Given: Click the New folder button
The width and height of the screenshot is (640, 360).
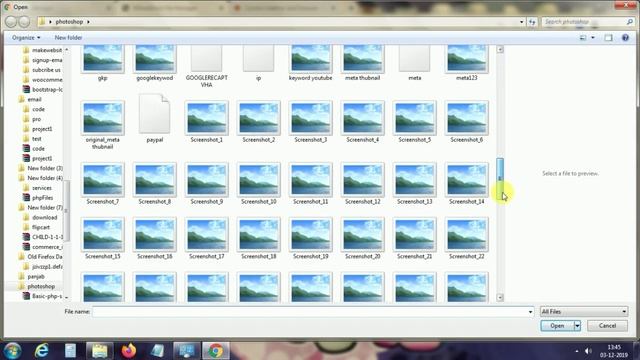Looking at the screenshot, I should pos(68,38).
